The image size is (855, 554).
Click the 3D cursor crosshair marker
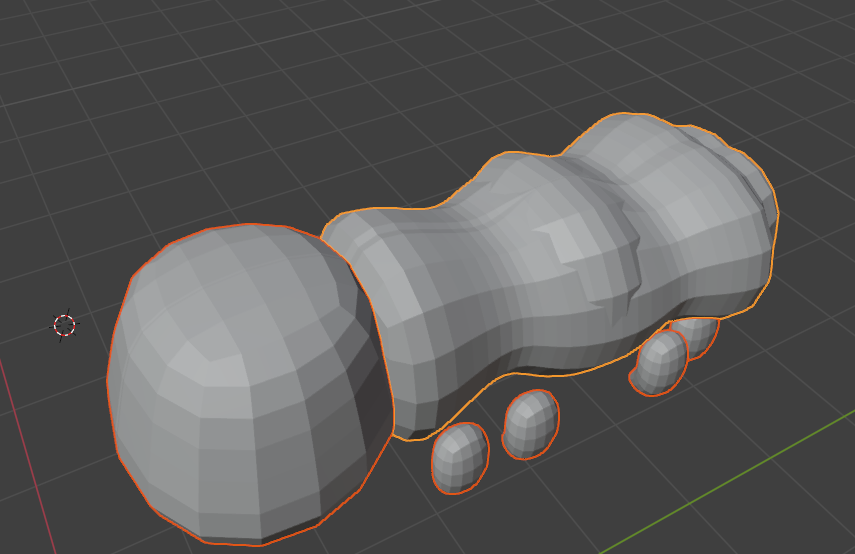pyautogui.click(x=64, y=326)
